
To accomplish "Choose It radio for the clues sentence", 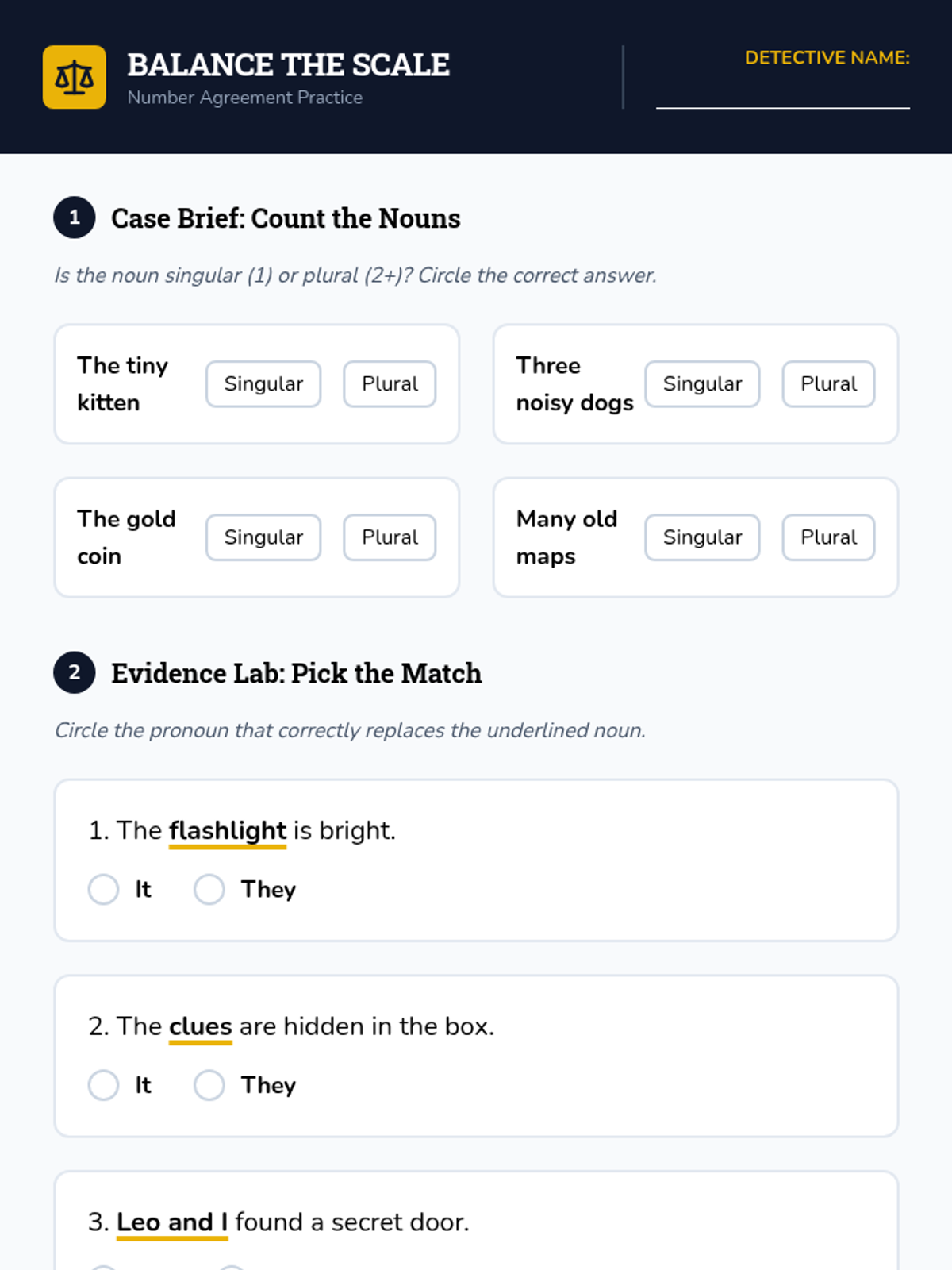I will (104, 1085).
